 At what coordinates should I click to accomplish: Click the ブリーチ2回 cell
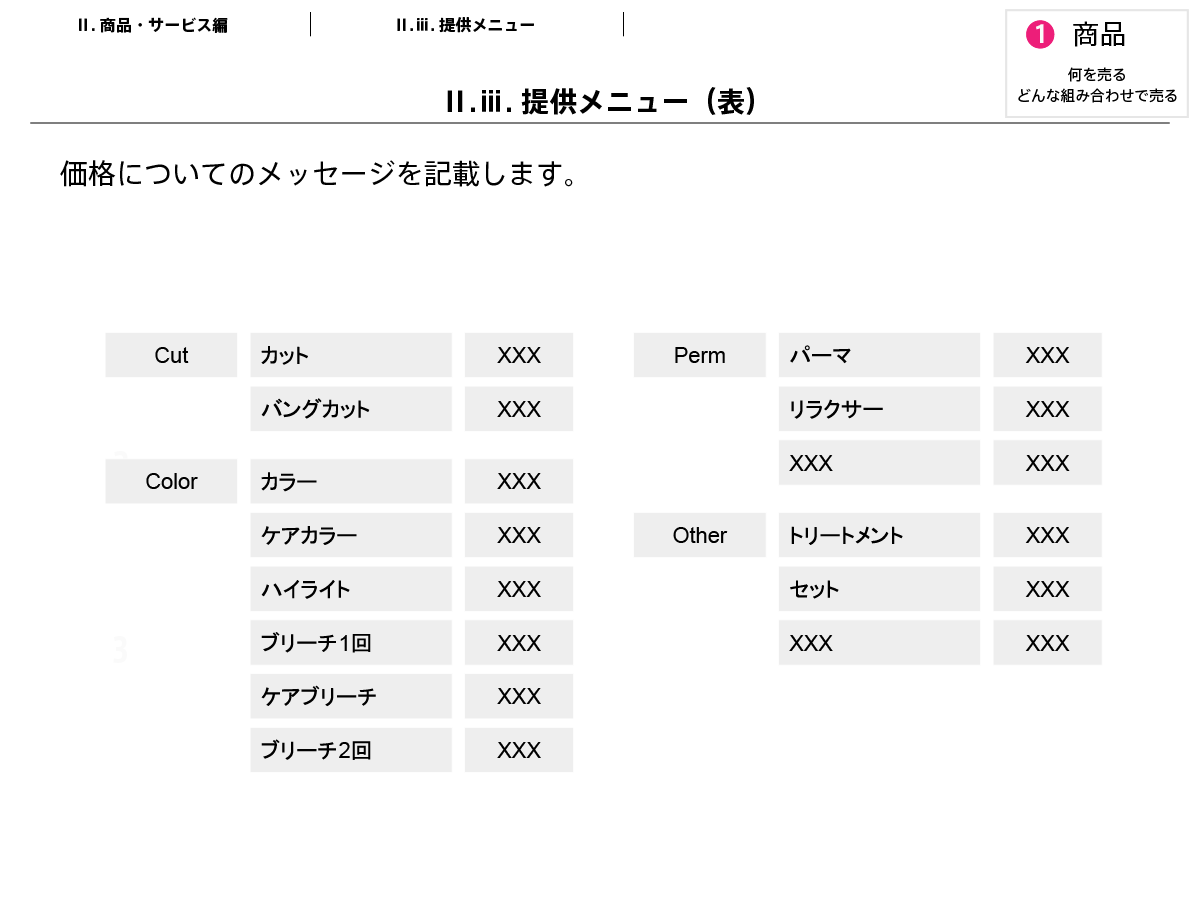click(x=350, y=750)
